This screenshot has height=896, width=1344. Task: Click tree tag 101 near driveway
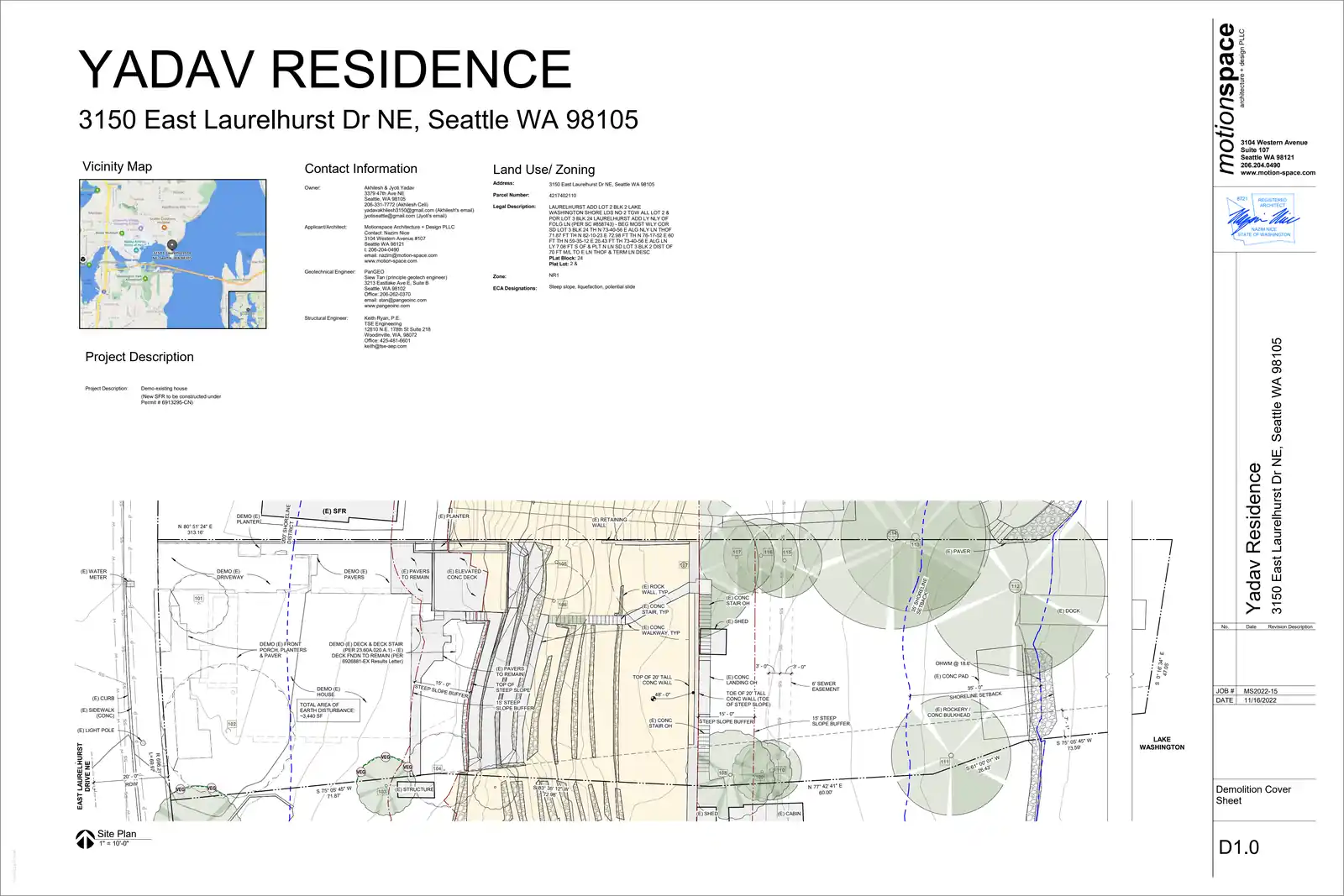(199, 599)
